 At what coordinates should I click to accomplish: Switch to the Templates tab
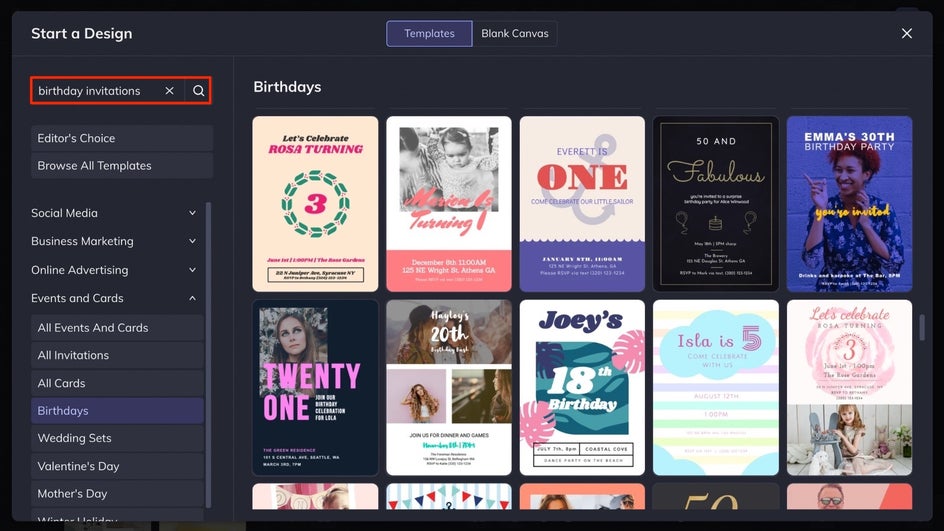[429, 34]
